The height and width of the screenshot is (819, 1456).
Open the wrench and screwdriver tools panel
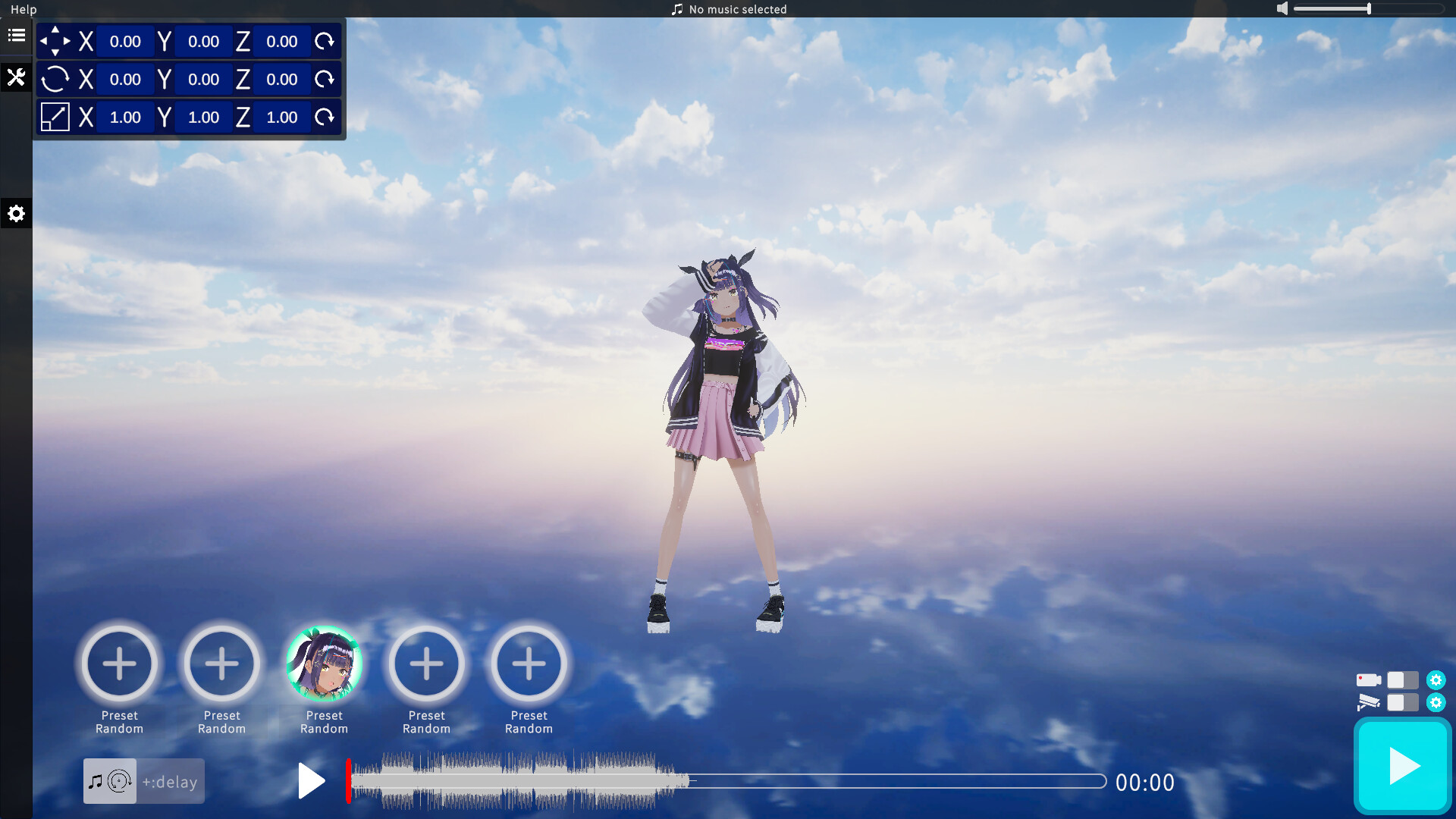tap(16, 77)
